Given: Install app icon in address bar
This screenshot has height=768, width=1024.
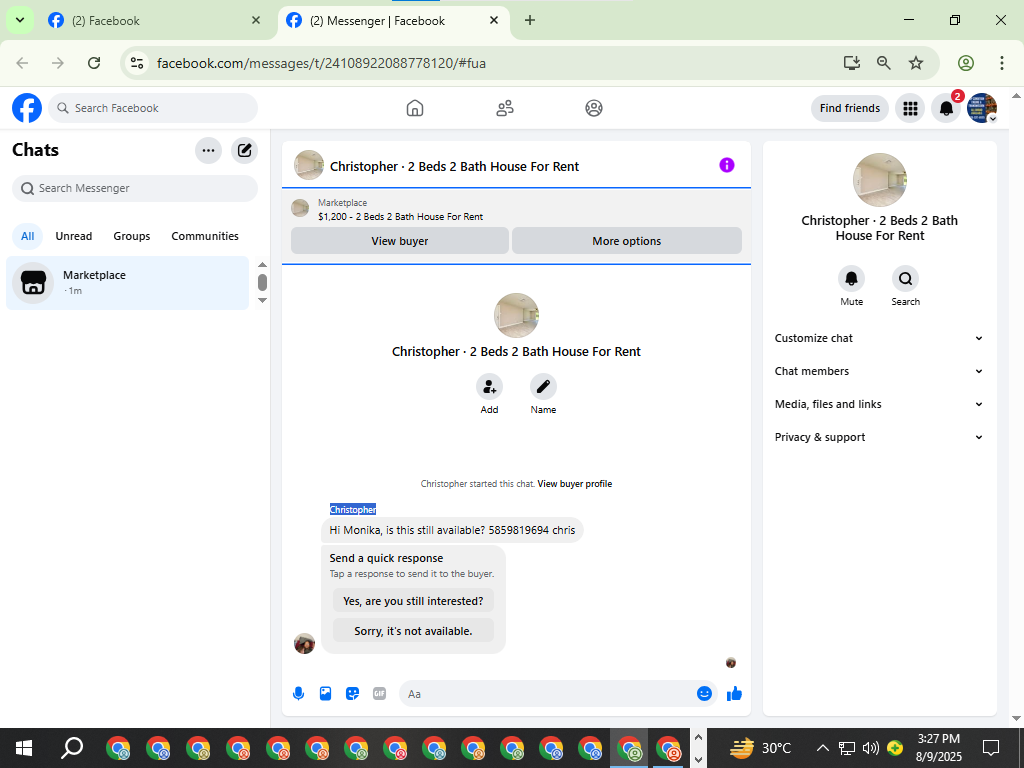Looking at the screenshot, I should (852, 63).
